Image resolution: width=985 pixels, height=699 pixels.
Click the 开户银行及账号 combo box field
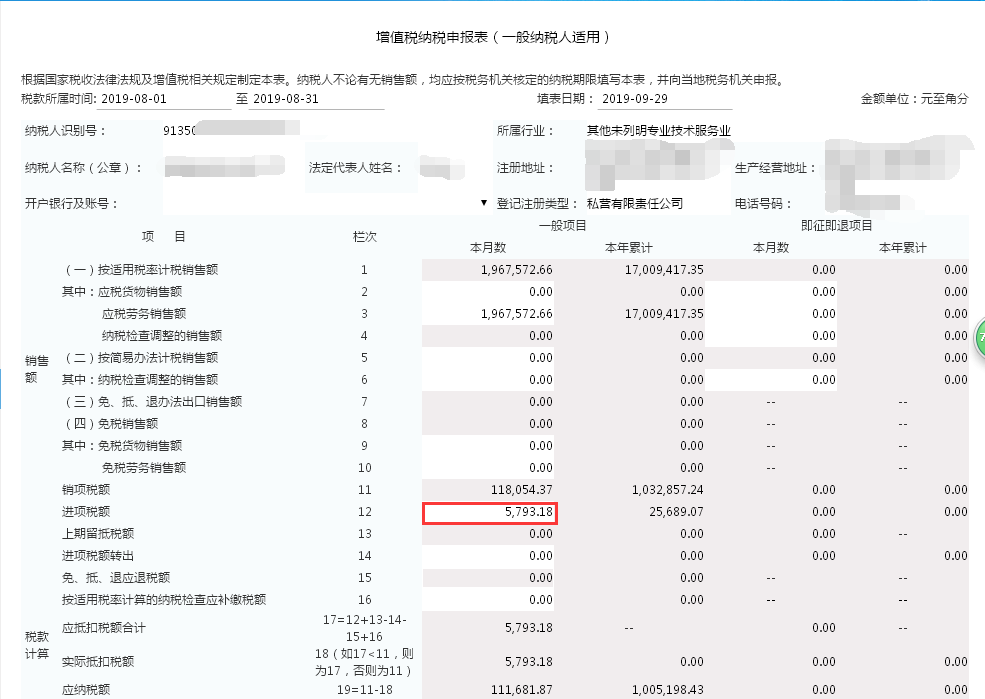coord(327,203)
